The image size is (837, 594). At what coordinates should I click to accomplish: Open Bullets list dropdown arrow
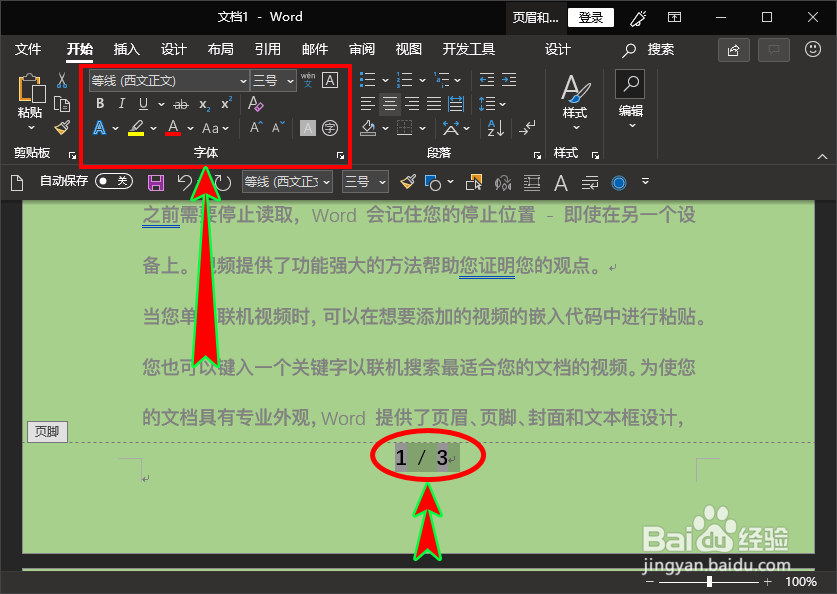pyautogui.click(x=385, y=81)
